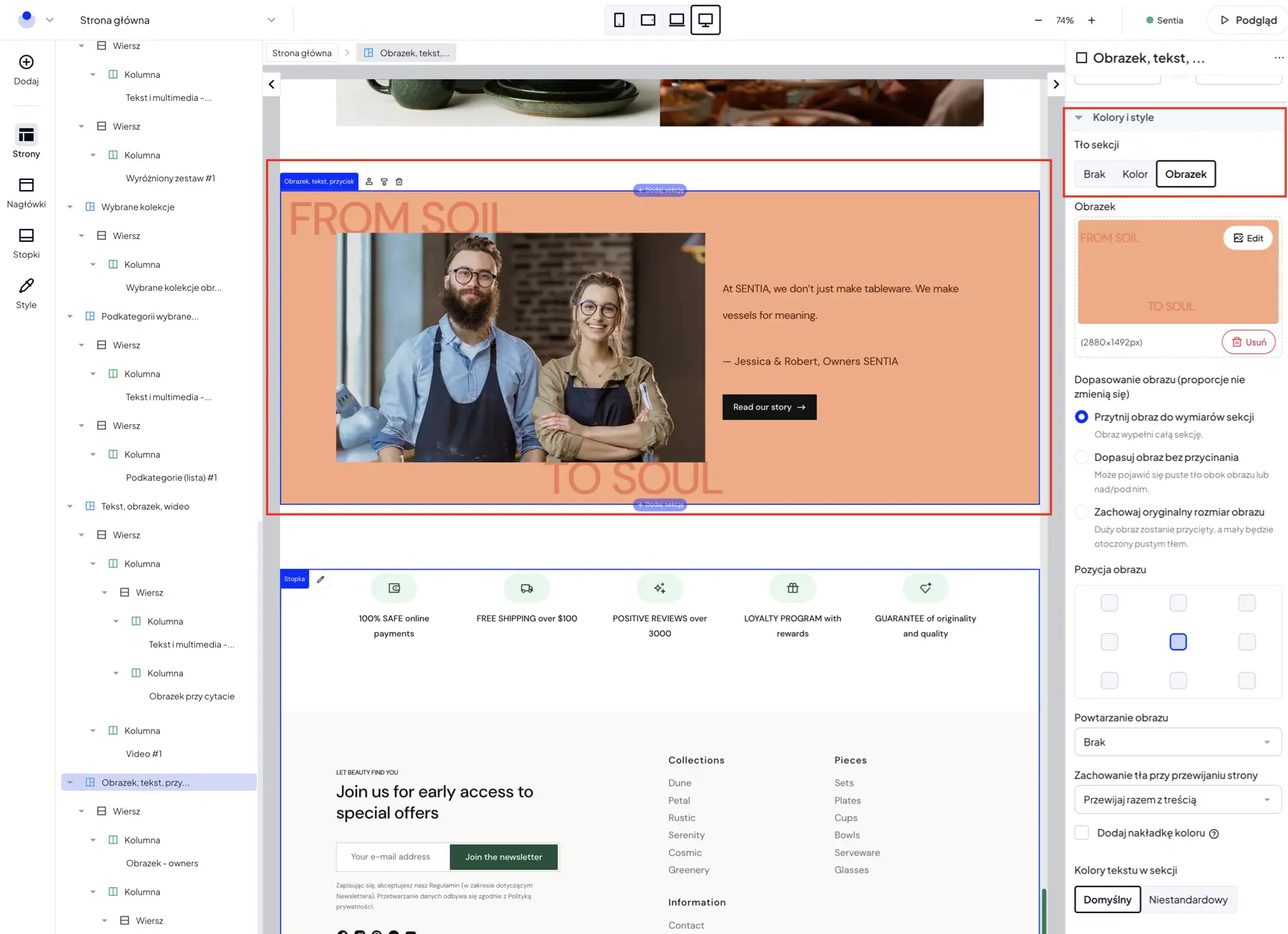Open the Powtarzanie obrazu dropdown
Image resolution: width=1288 pixels, height=934 pixels.
click(1177, 742)
